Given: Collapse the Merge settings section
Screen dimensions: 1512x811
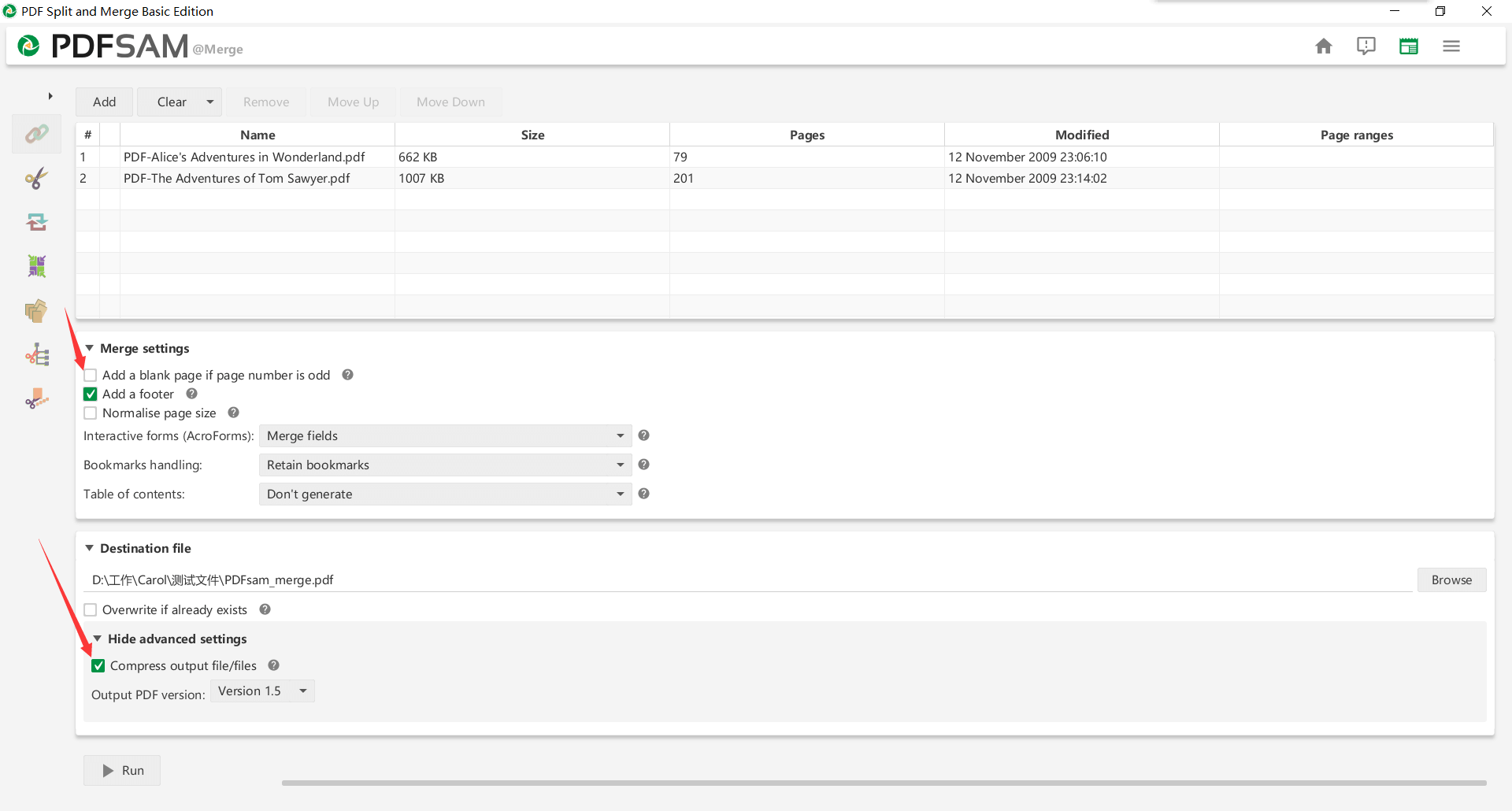Looking at the screenshot, I should coord(90,348).
